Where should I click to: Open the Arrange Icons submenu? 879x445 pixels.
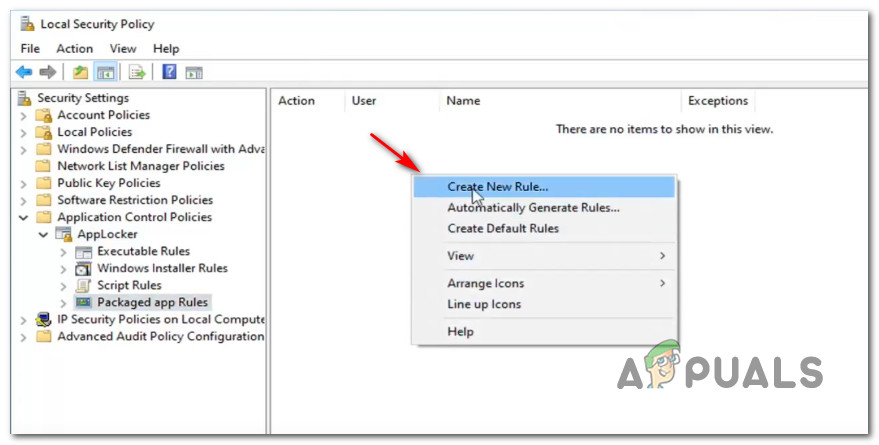tap(544, 283)
